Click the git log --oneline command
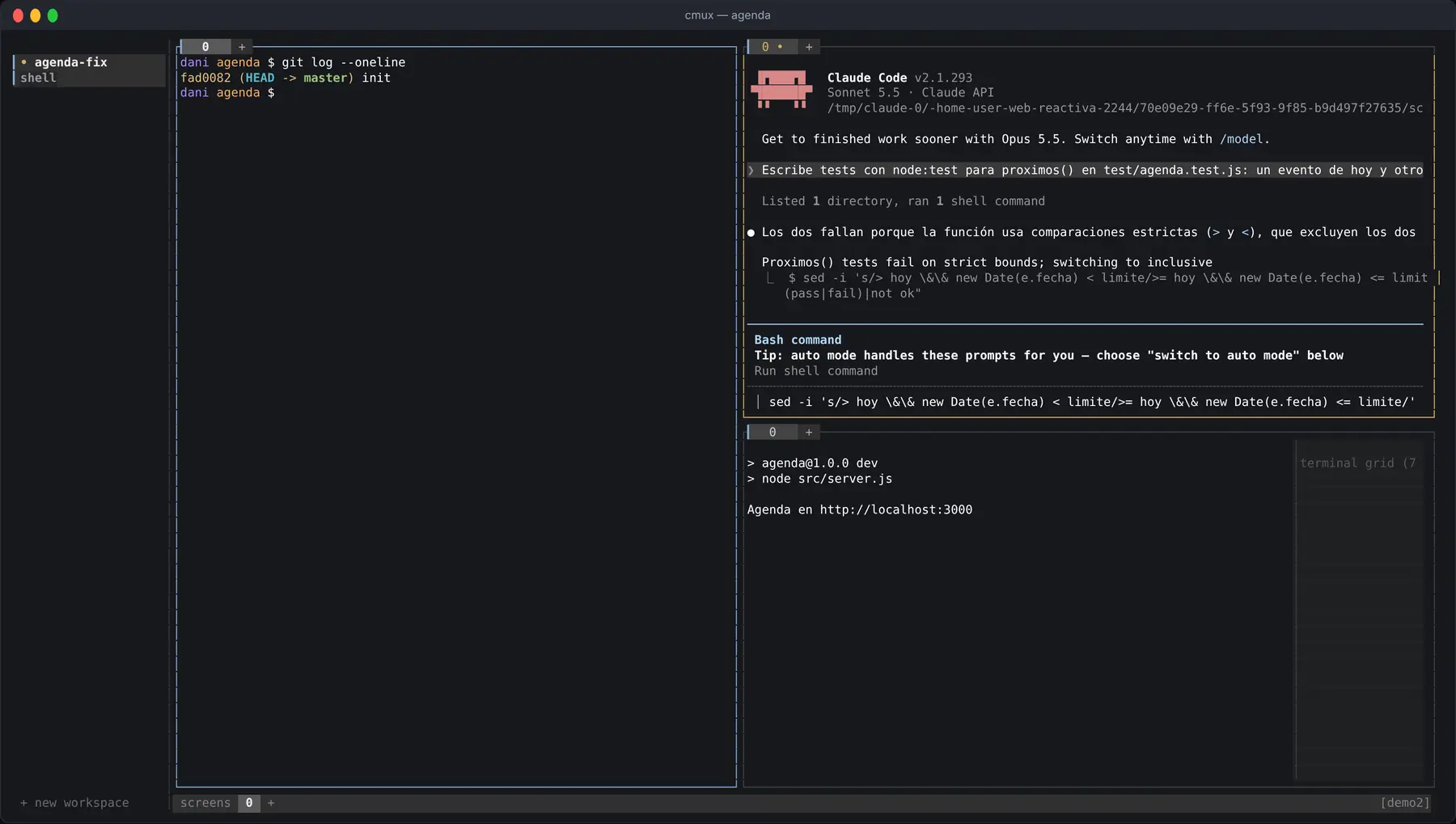This screenshot has height=824, width=1456. pyautogui.click(x=344, y=62)
